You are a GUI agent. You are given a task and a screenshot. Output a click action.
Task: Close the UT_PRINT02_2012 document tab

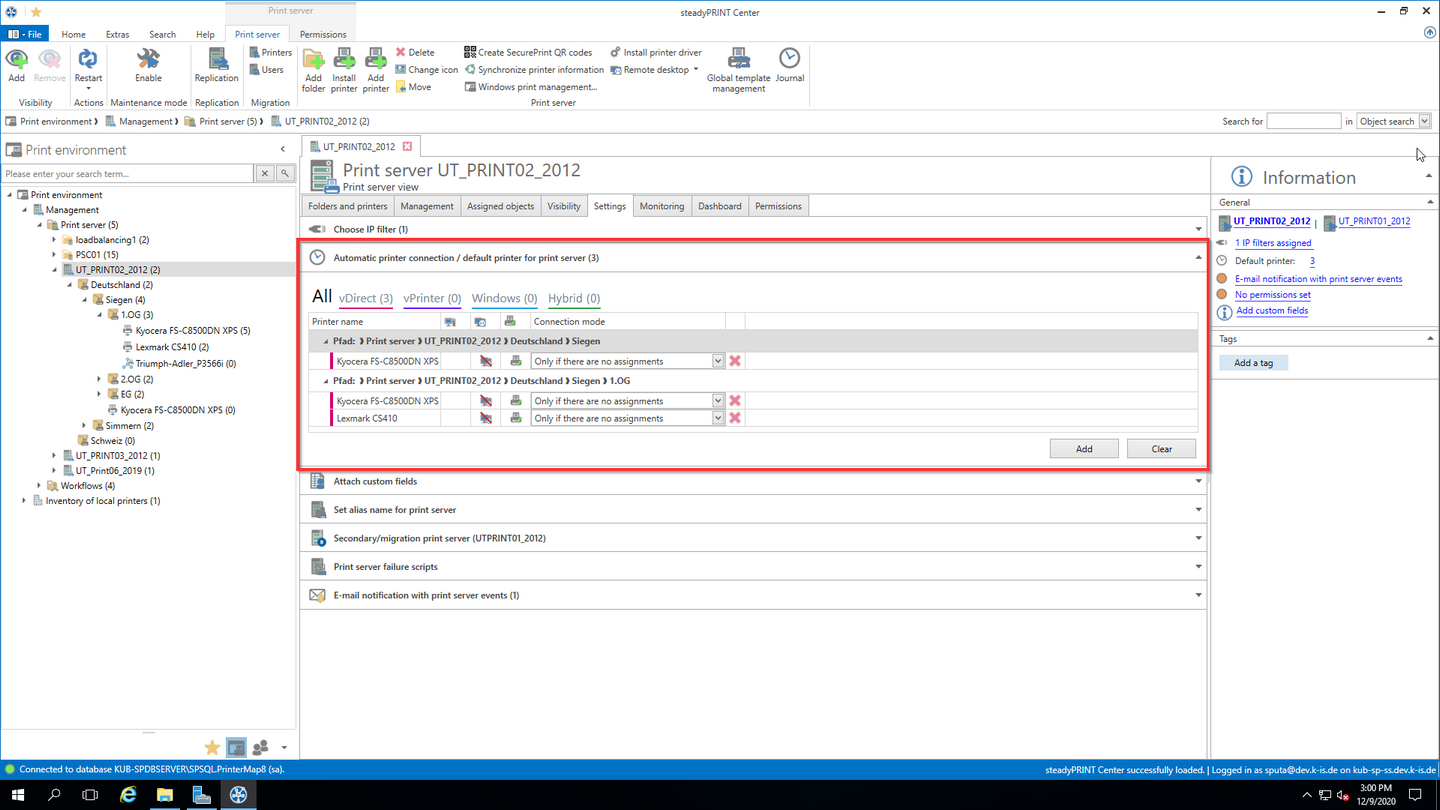(x=407, y=146)
